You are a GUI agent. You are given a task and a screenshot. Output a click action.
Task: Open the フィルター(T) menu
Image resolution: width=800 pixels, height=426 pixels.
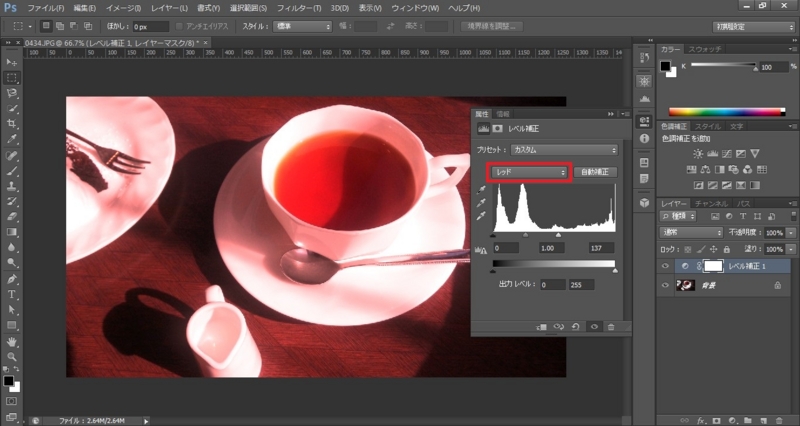pyautogui.click(x=299, y=8)
